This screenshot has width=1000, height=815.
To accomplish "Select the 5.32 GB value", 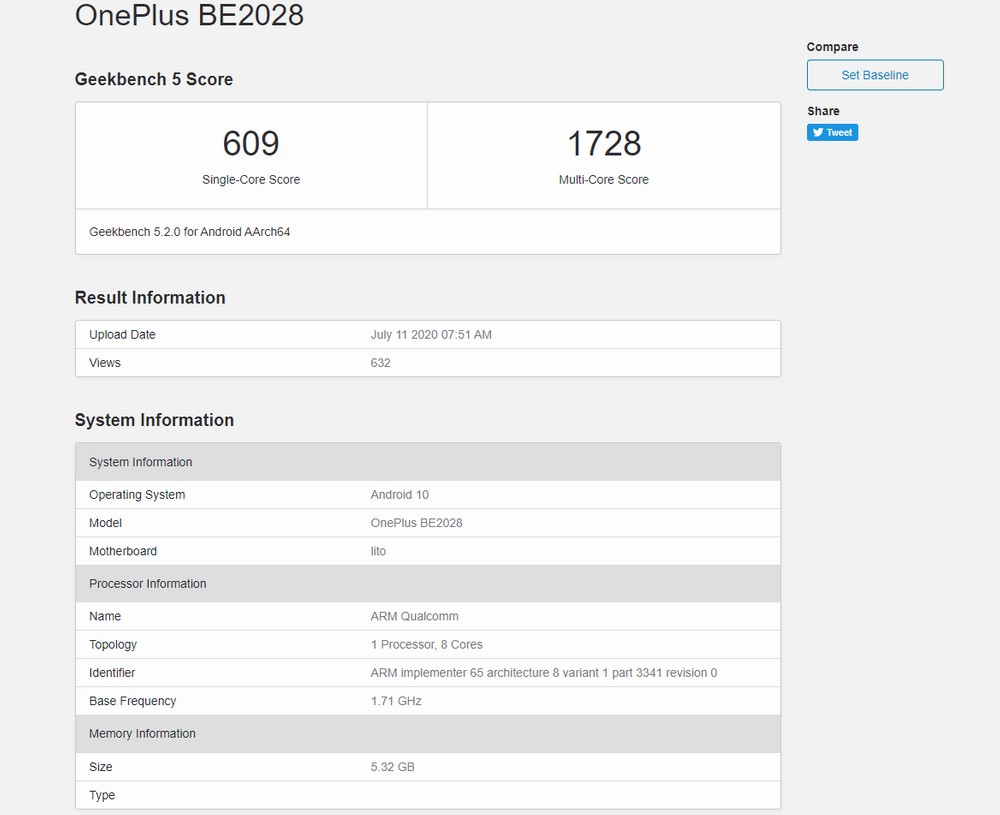I will [393, 767].
